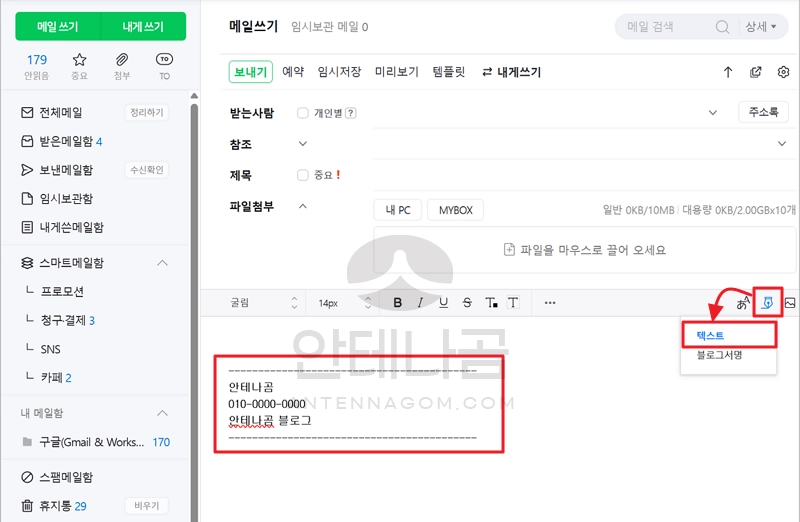
Task: Apply italic formatting
Action: point(420,303)
